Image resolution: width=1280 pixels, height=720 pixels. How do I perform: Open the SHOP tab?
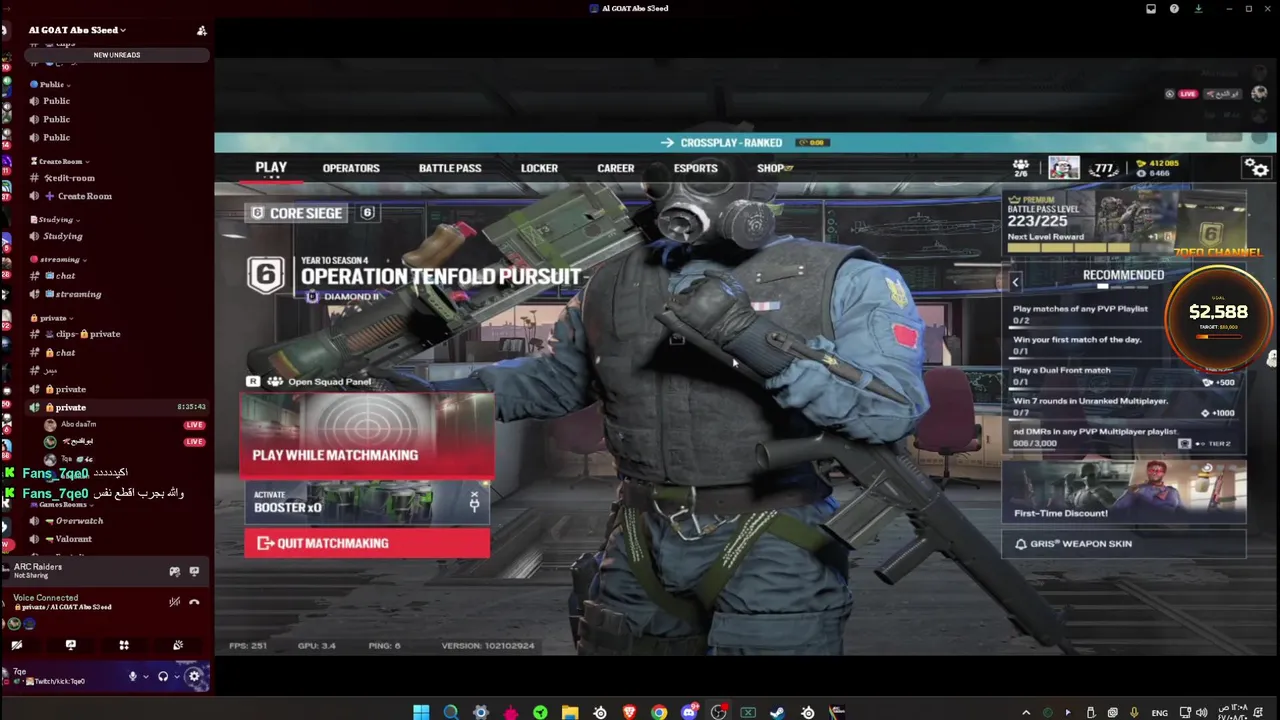774,168
